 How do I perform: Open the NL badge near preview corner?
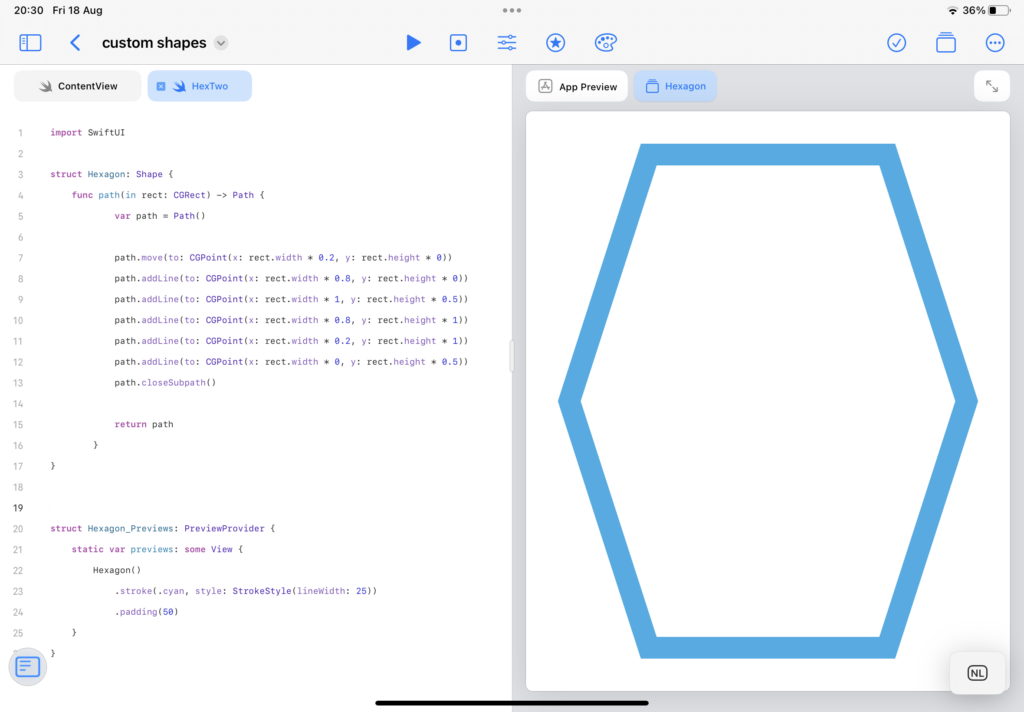[977, 672]
